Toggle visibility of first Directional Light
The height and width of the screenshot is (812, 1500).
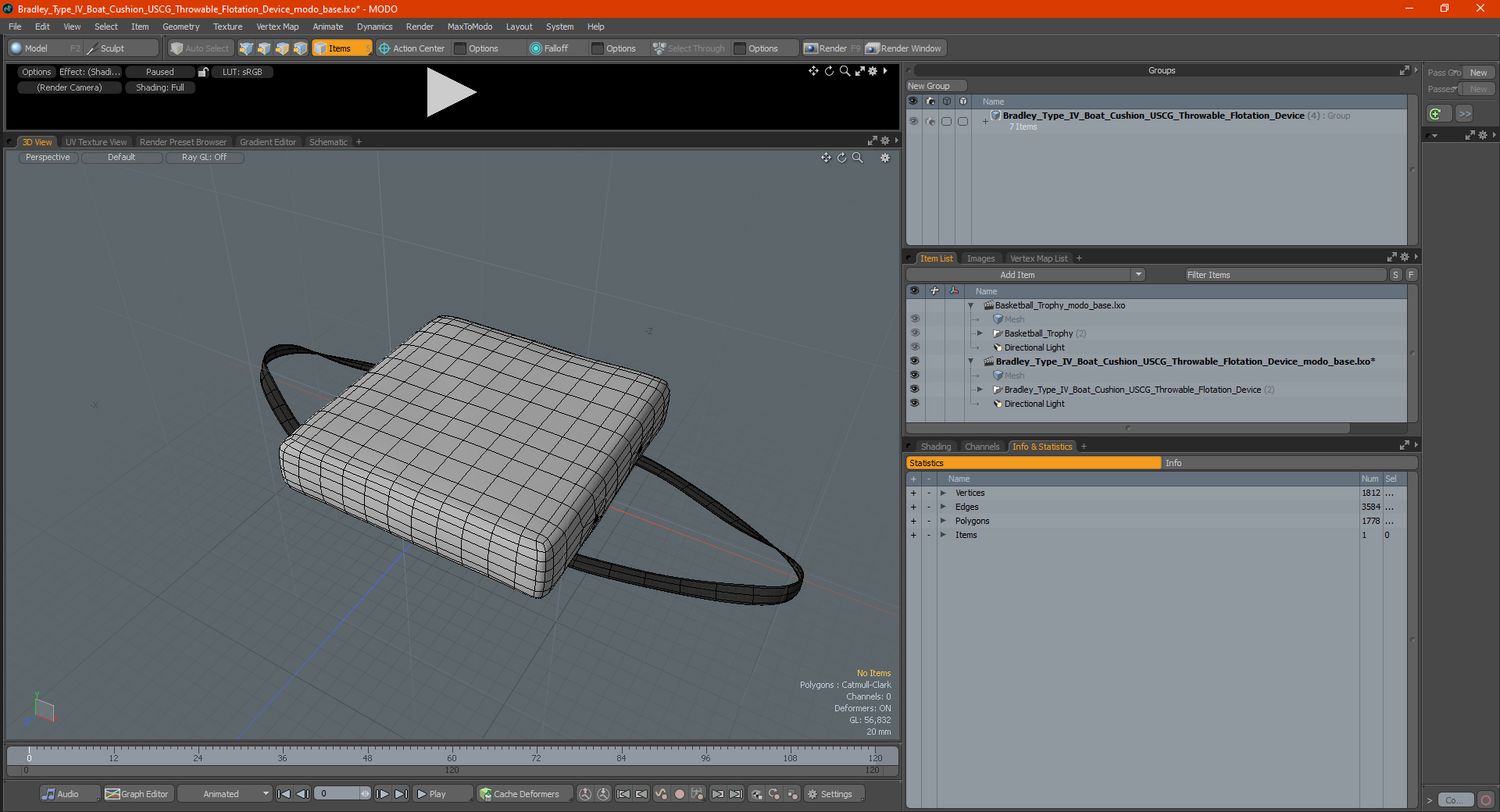[x=914, y=347]
